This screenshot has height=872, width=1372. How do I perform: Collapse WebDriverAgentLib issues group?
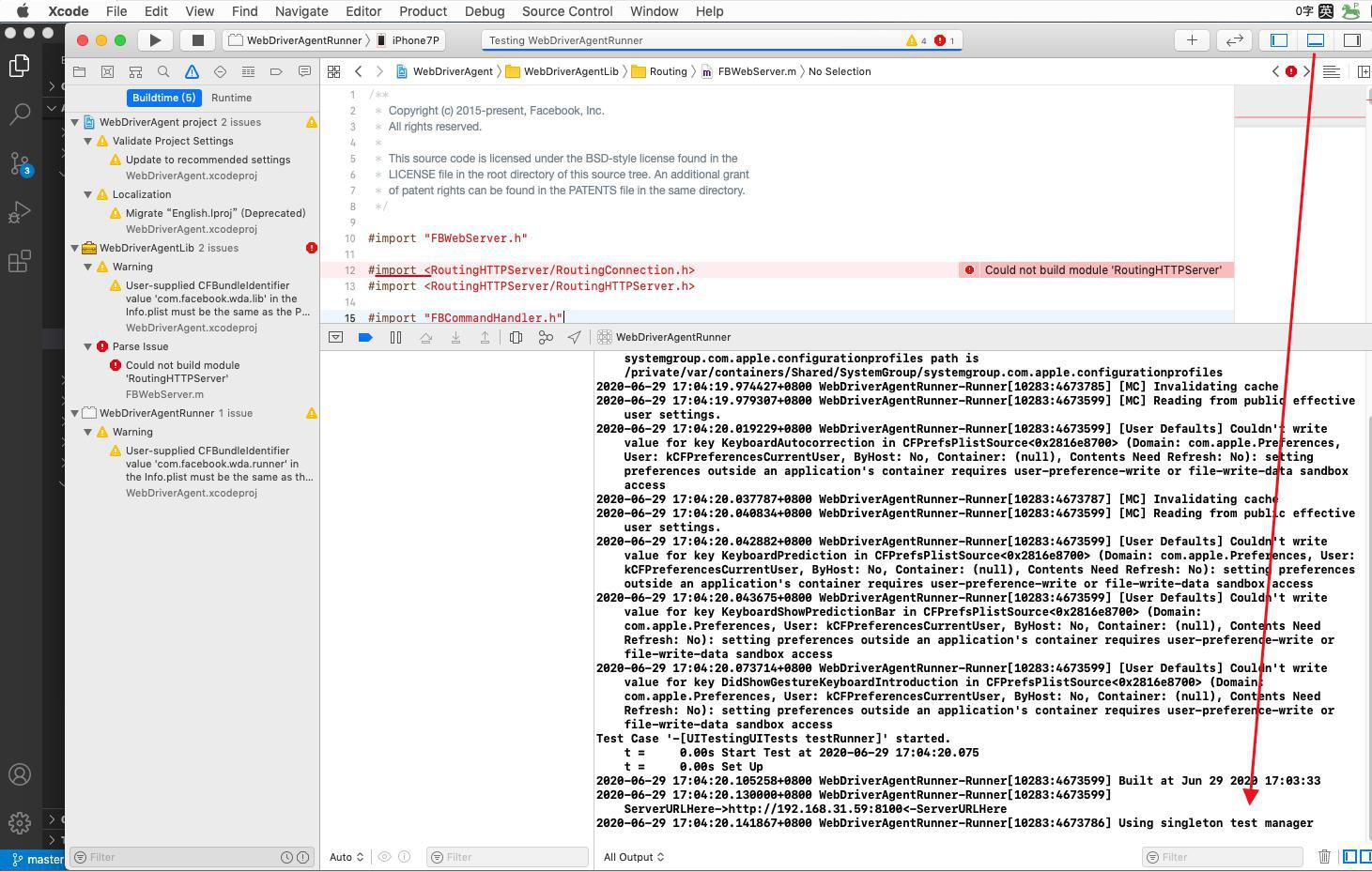tap(75, 248)
